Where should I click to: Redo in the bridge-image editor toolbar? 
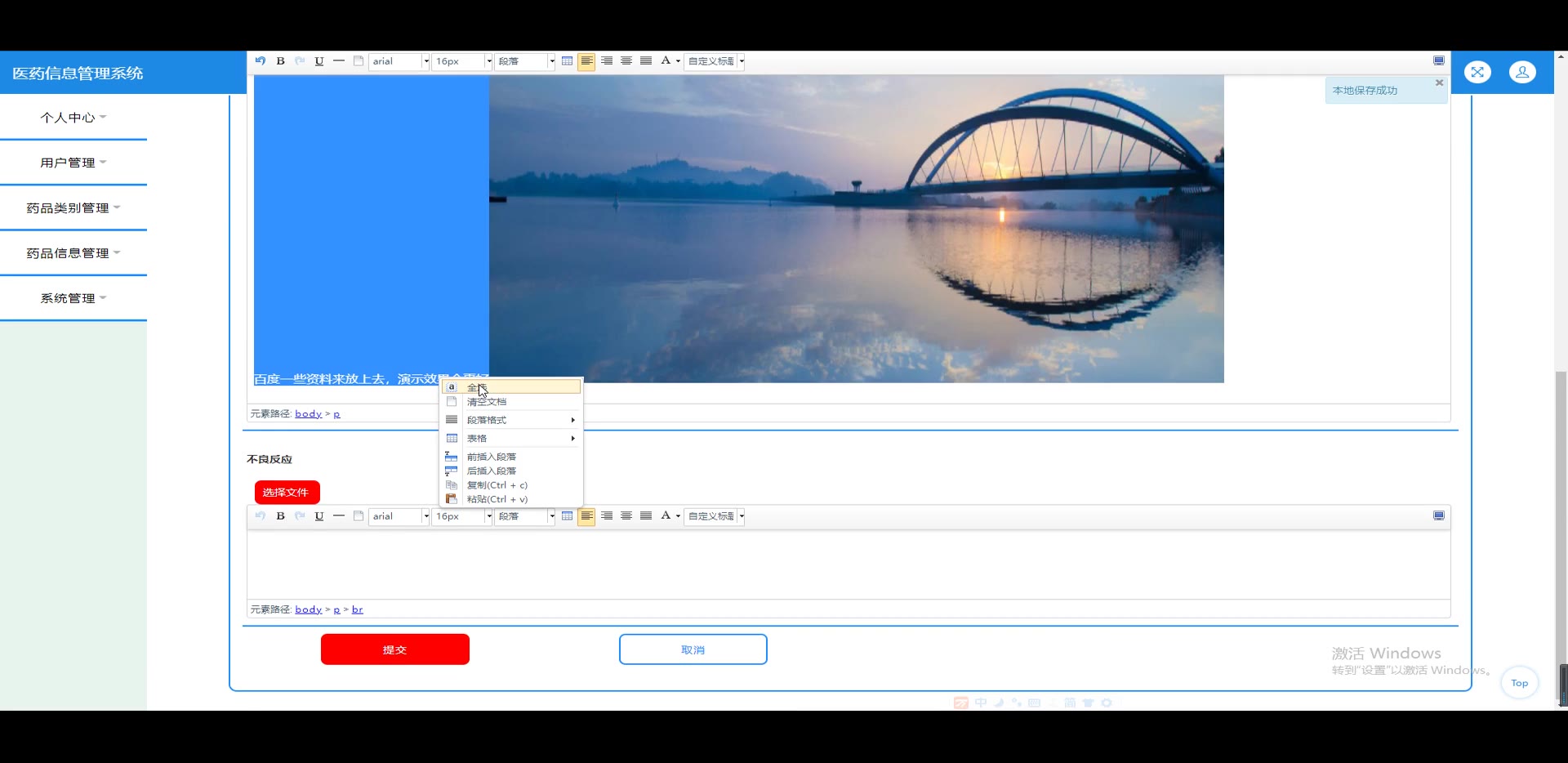coord(300,61)
